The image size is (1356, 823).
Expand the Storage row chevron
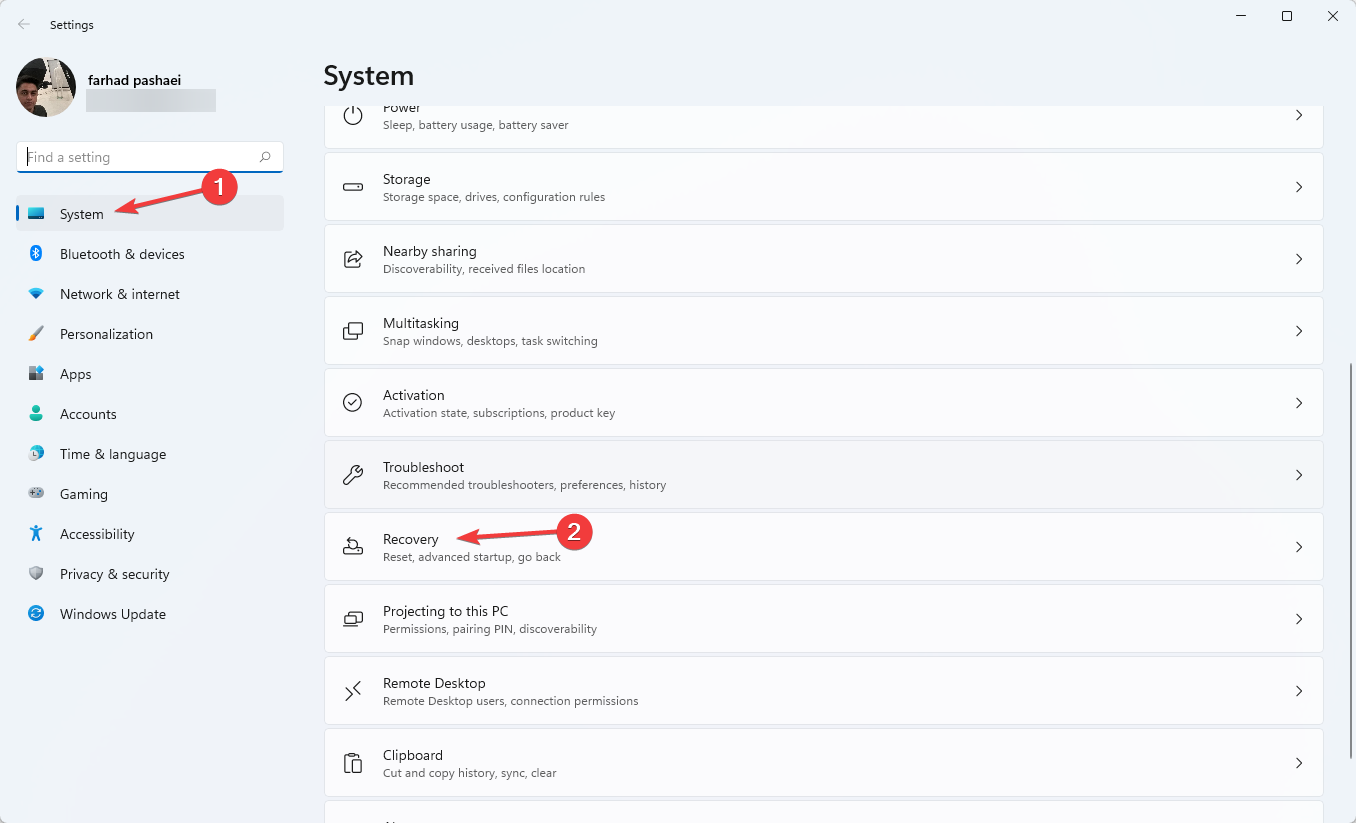click(1299, 187)
